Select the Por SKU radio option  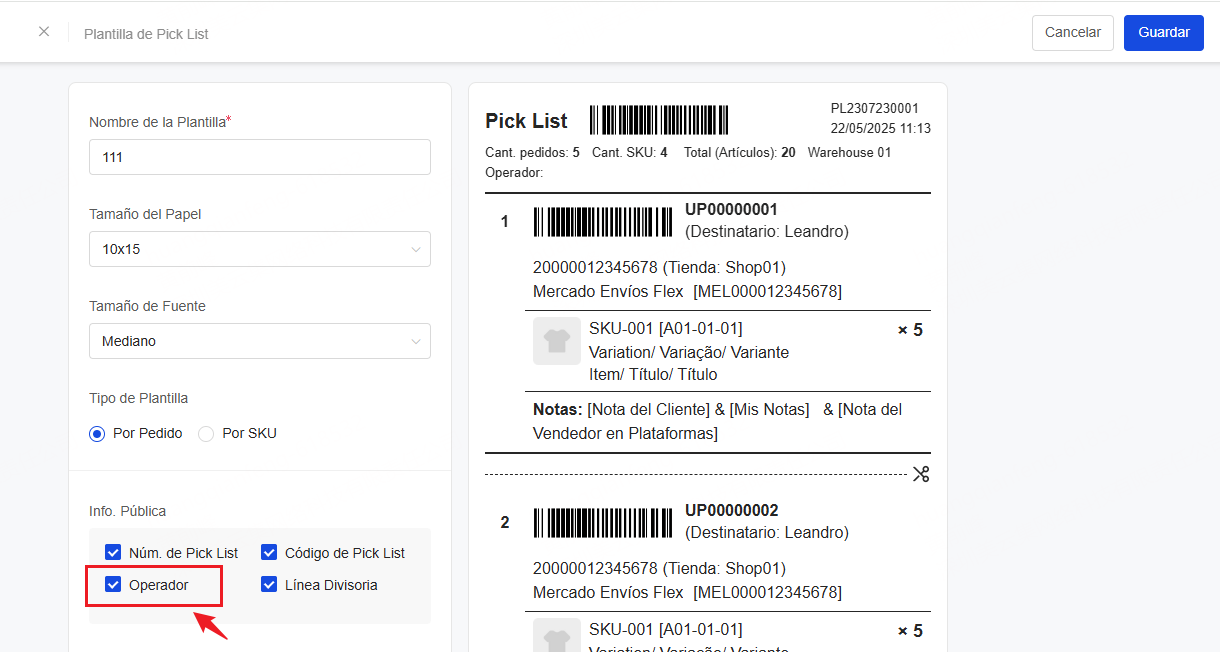click(x=206, y=434)
